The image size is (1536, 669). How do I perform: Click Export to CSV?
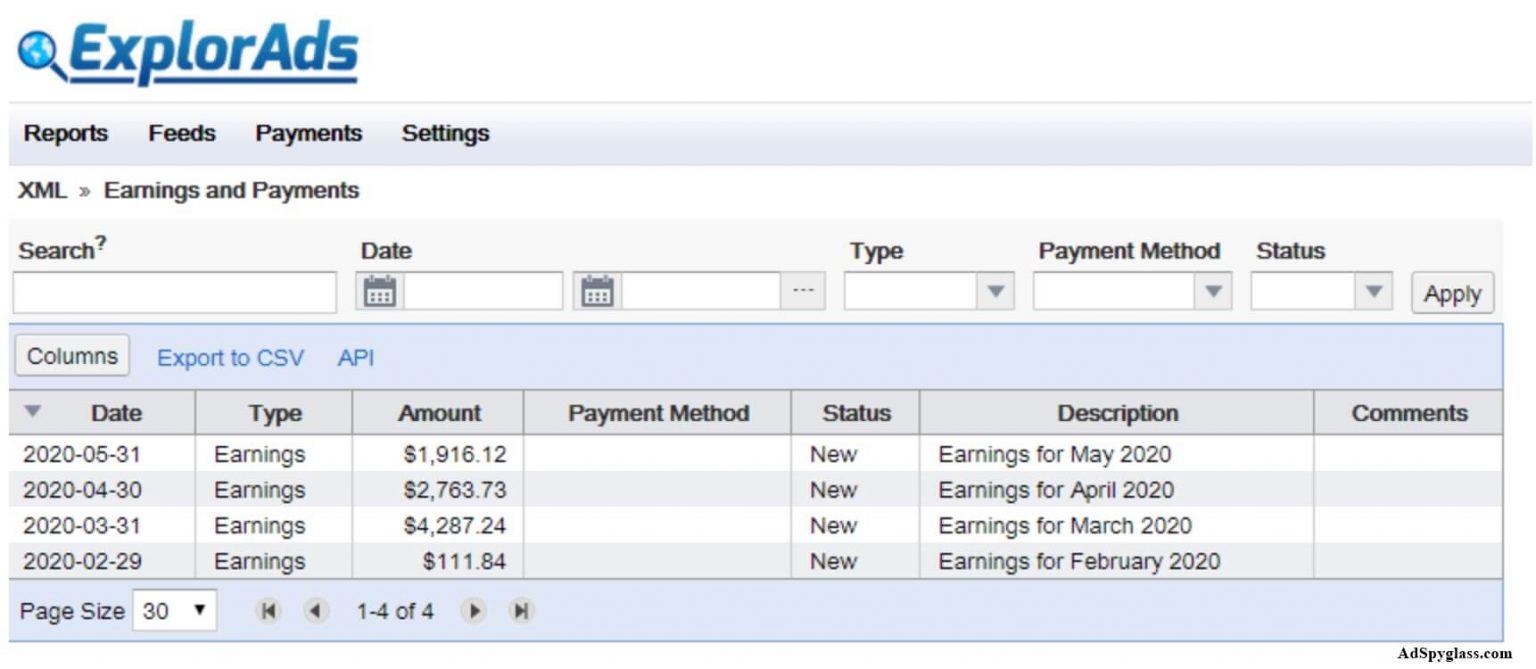point(230,357)
